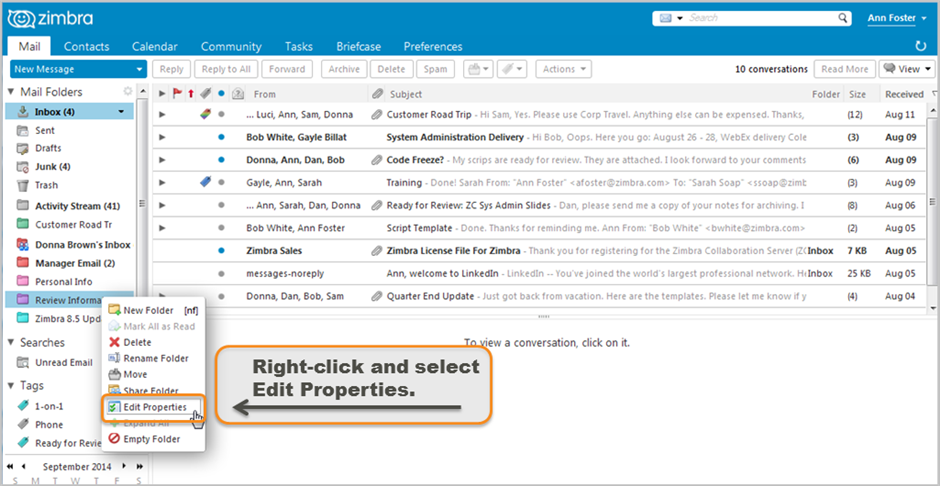Screen dimensions: 940x486
Task: Click the refresh icon below the account name
Action: click(921, 46)
